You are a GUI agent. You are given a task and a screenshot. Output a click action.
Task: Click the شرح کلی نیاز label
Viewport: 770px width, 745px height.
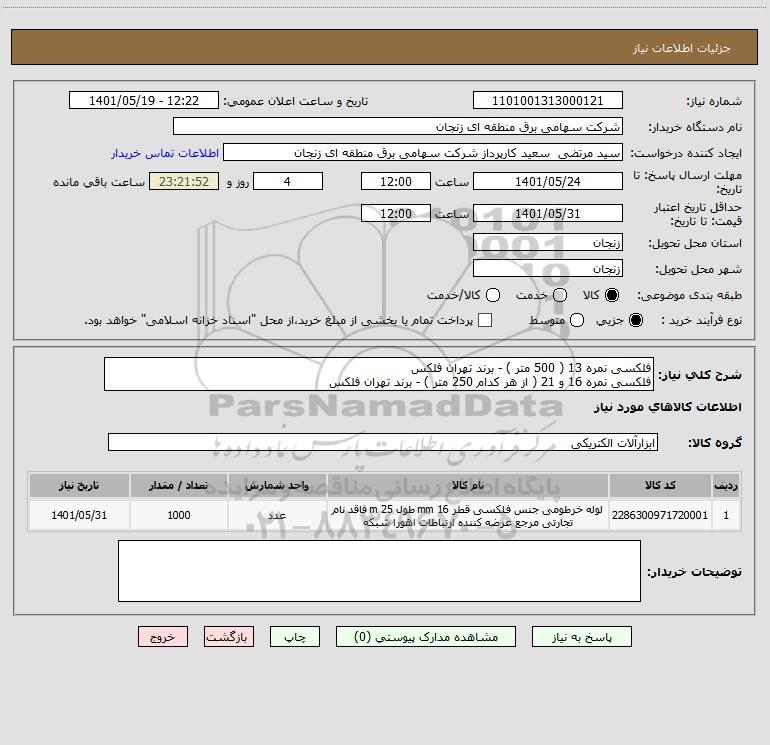tap(700, 375)
